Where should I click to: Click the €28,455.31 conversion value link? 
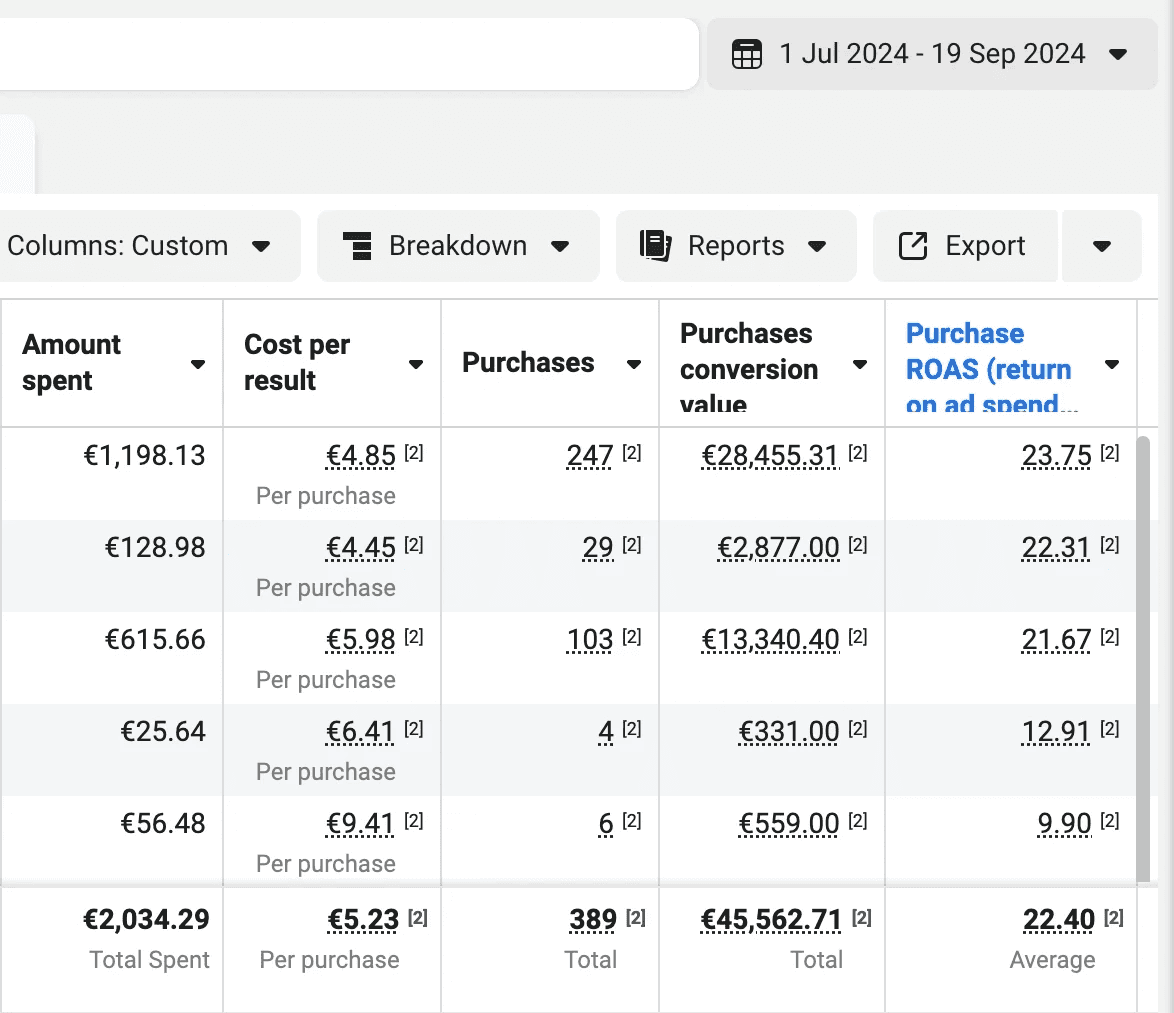tap(770, 455)
